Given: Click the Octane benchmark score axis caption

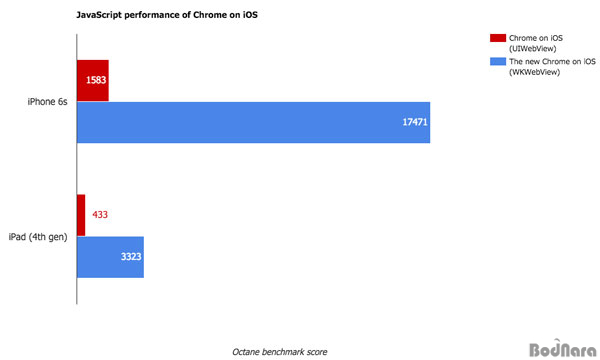Looking at the screenshot, I should 280,352.
